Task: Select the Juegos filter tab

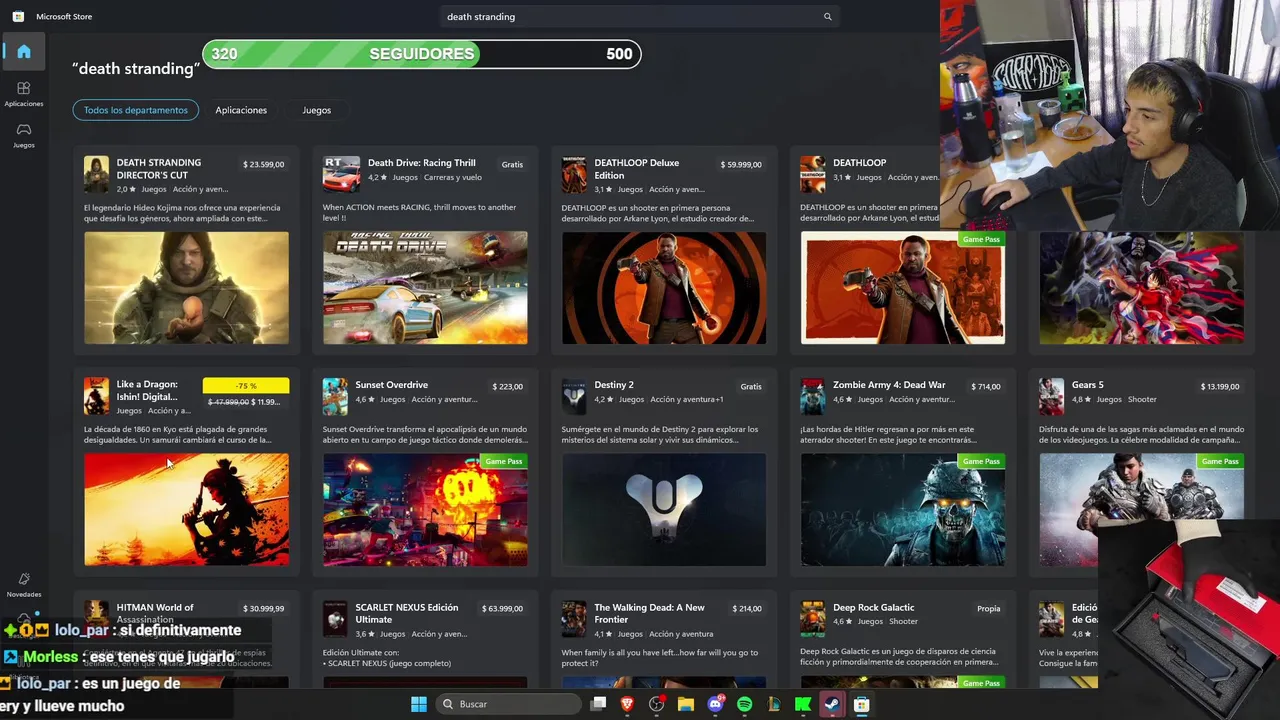Action: pyautogui.click(x=317, y=110)
